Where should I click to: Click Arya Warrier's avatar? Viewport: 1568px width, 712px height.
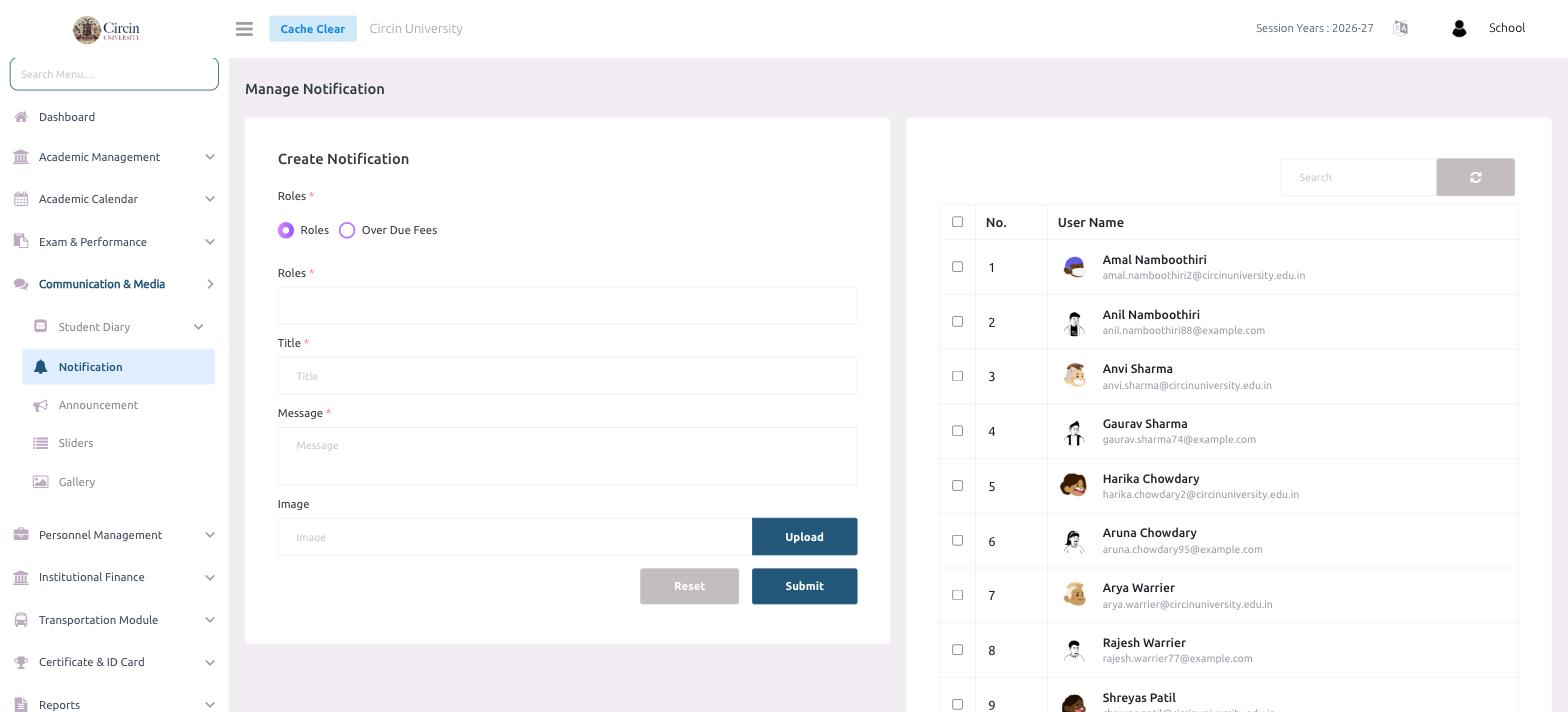[1074, 595]
